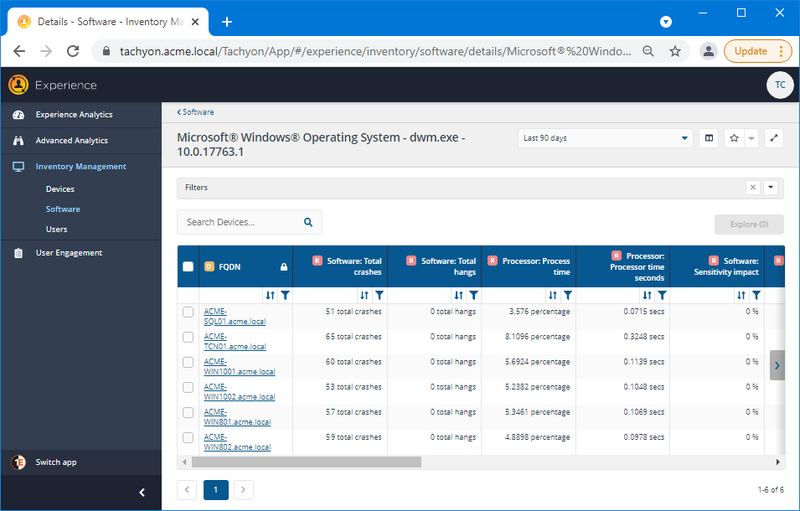This screenshot has height=511, width=800.
Task: Filter the Software: Total crashes column
Action: (379, 295)
